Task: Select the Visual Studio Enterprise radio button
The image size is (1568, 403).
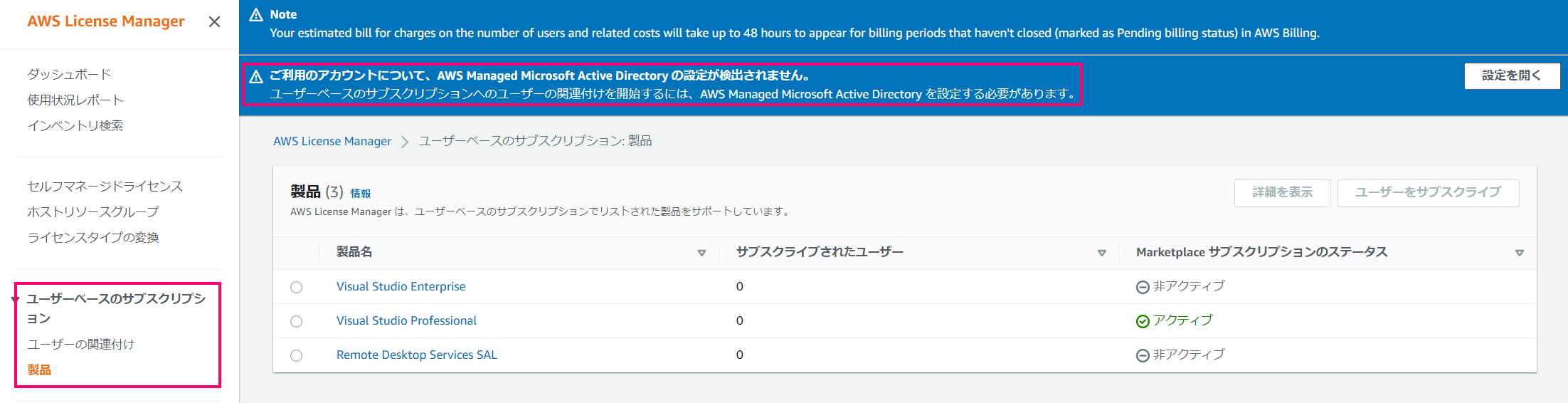Action: pos(297,287)
